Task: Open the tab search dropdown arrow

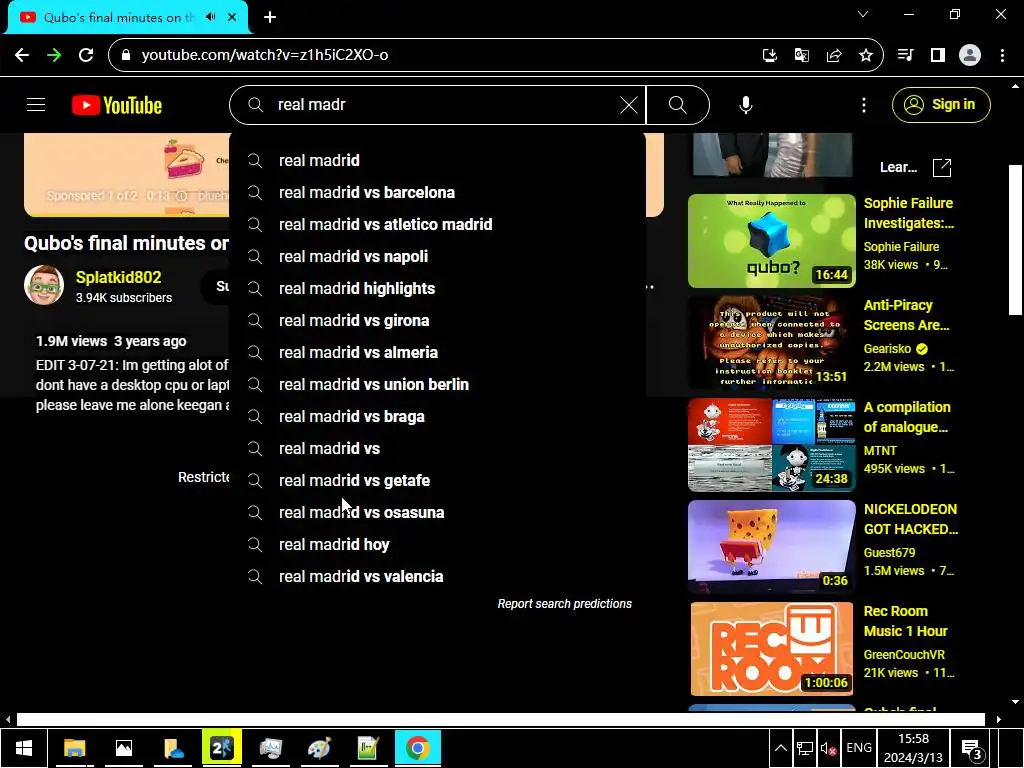Action: point(863,14)
